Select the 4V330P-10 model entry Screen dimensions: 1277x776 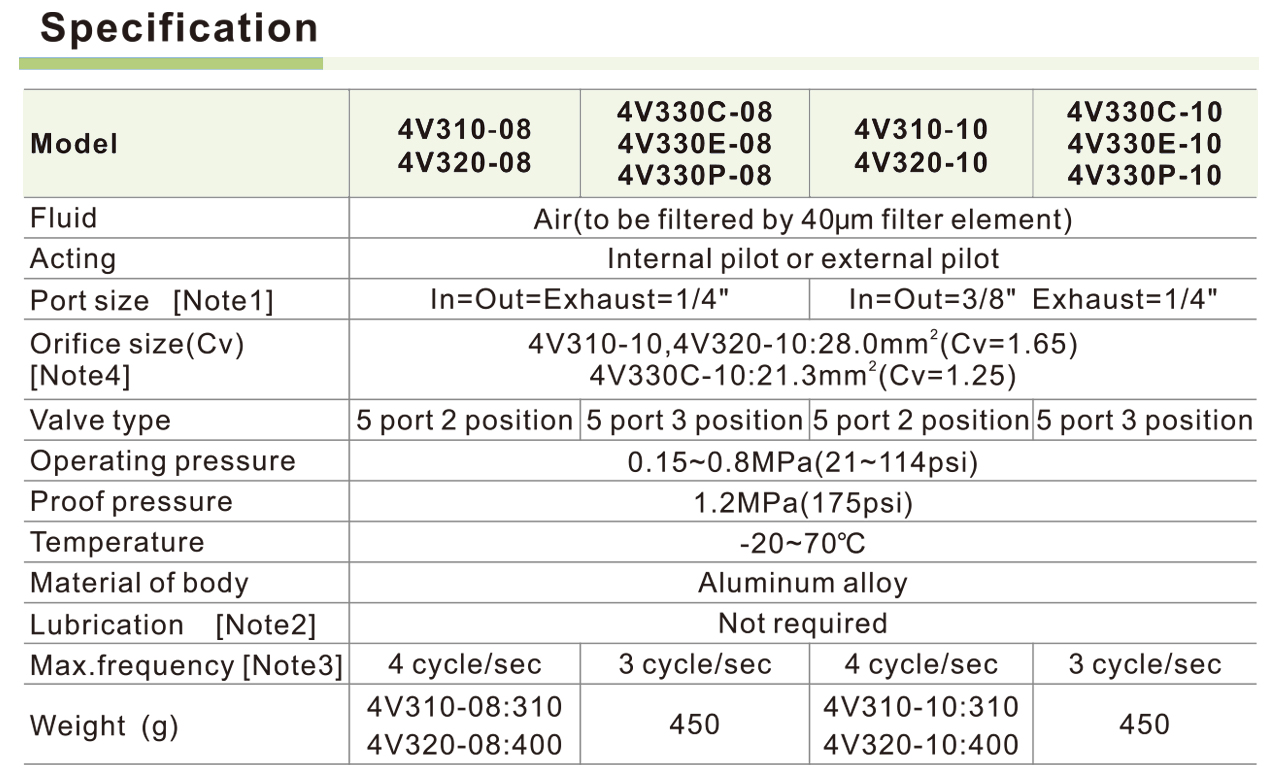[x=1145, y=175]
